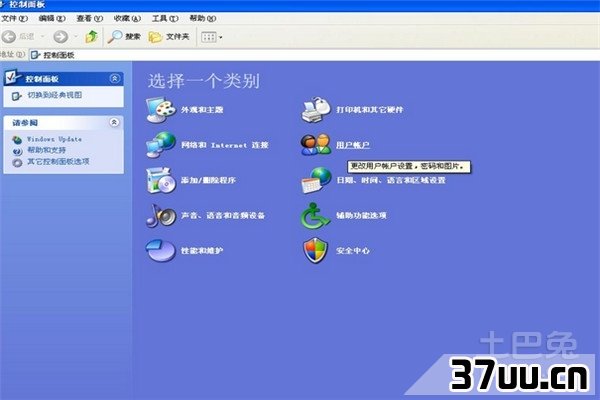Click the switch to classic view icon
The width and height of the screenshot is (600, 400).
click(16, 96)
